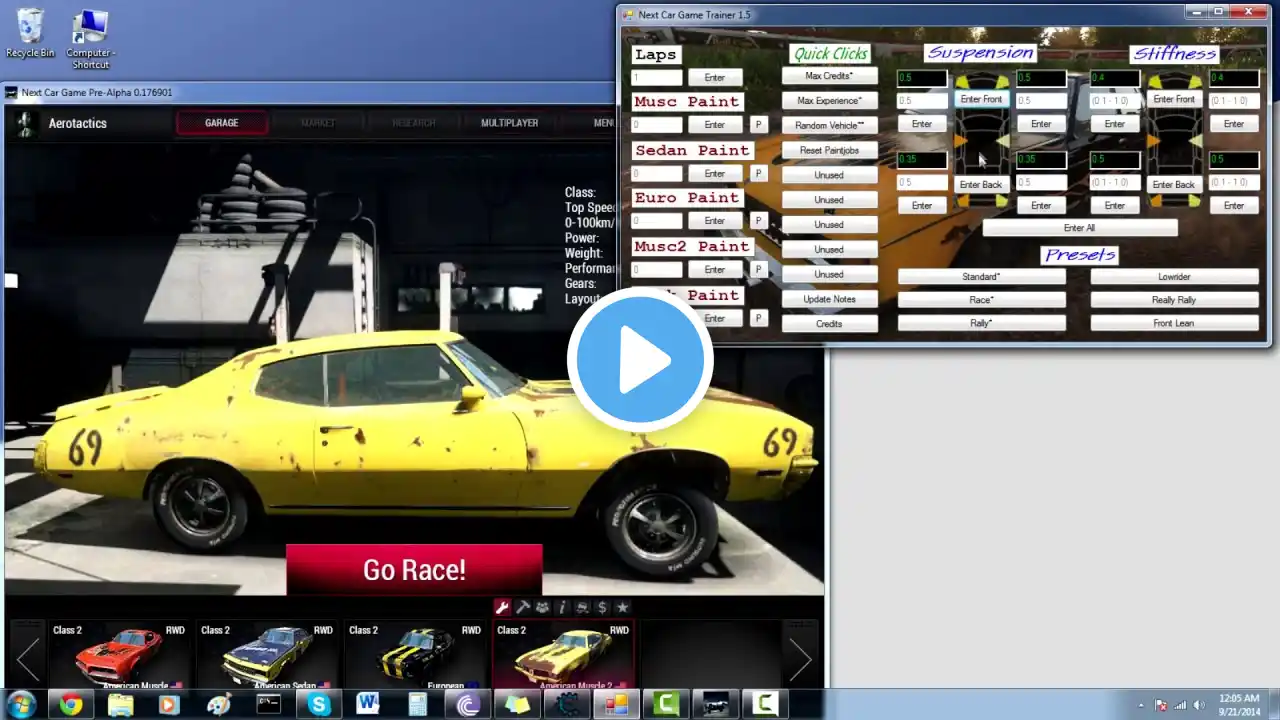Viewport: 1280px width, 720px height.
Task: Launch Google Chrome from the taskbar
Action: [70, 705]
